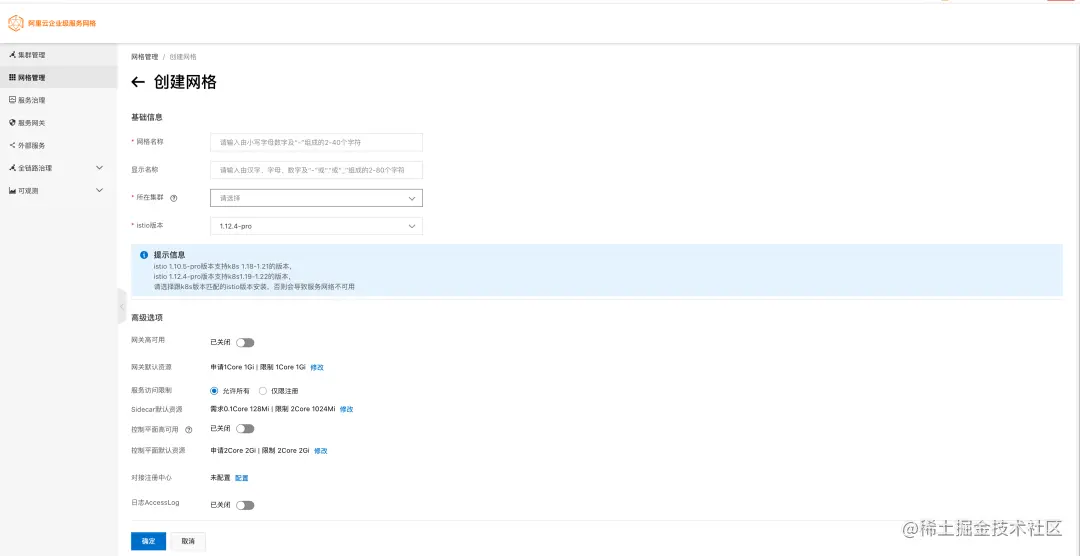Viewport: 1080px width, 556px height.
Task: Expand the 可观测 chevron
Action: [x=99, y=190]
